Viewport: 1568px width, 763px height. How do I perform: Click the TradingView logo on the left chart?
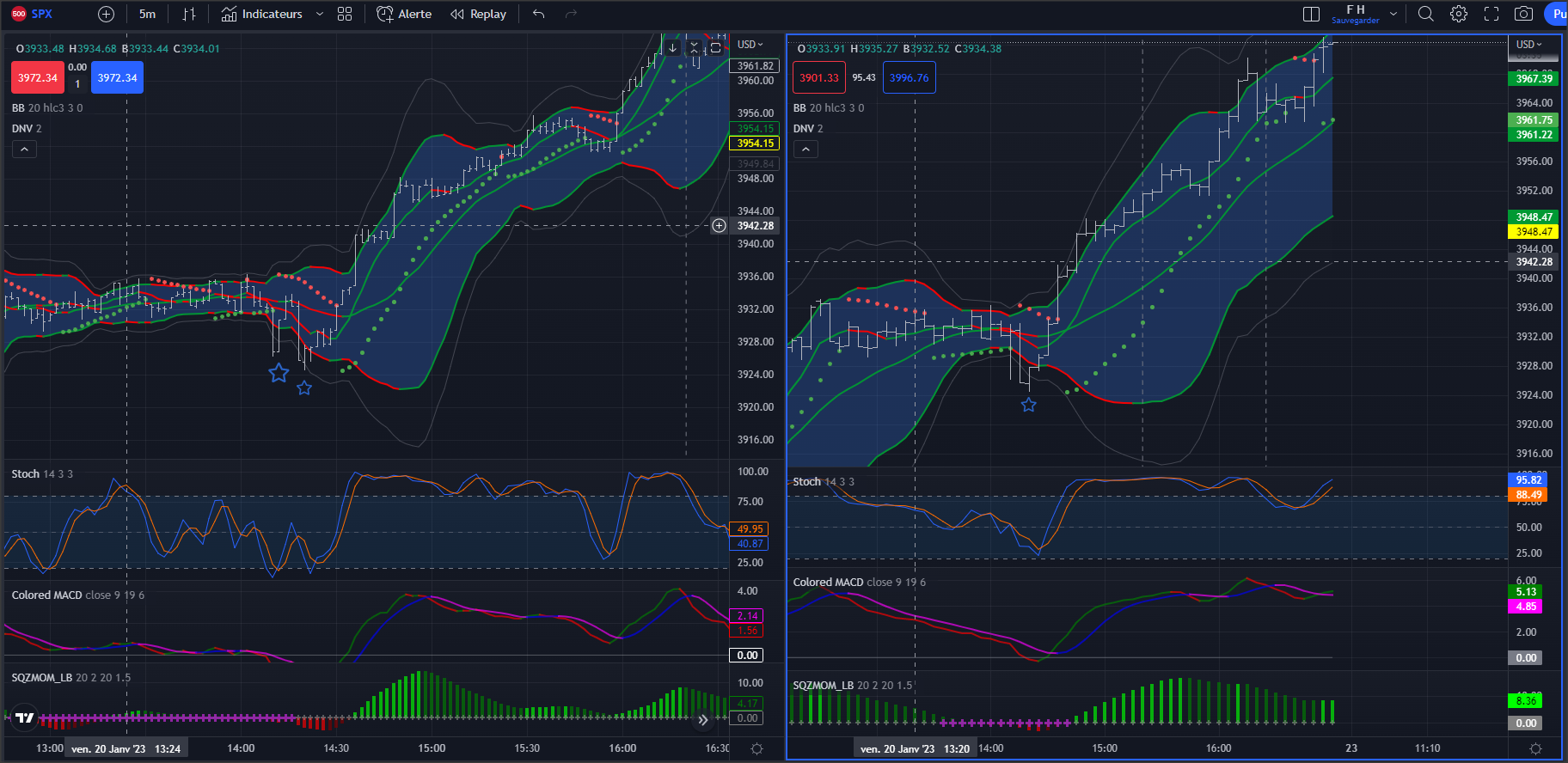tap(25, 717)
